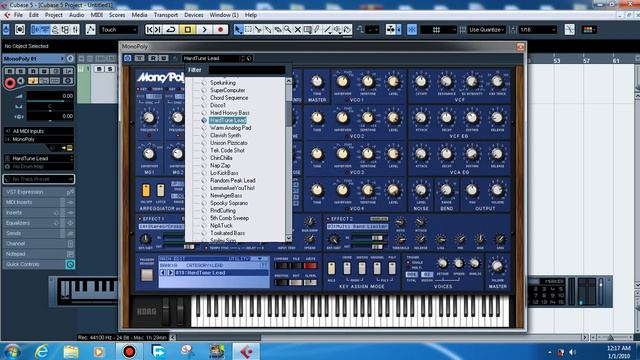Click the filter text field in the preset browser
This screenshot has height=360, width=640.
[x=247, y=70]
